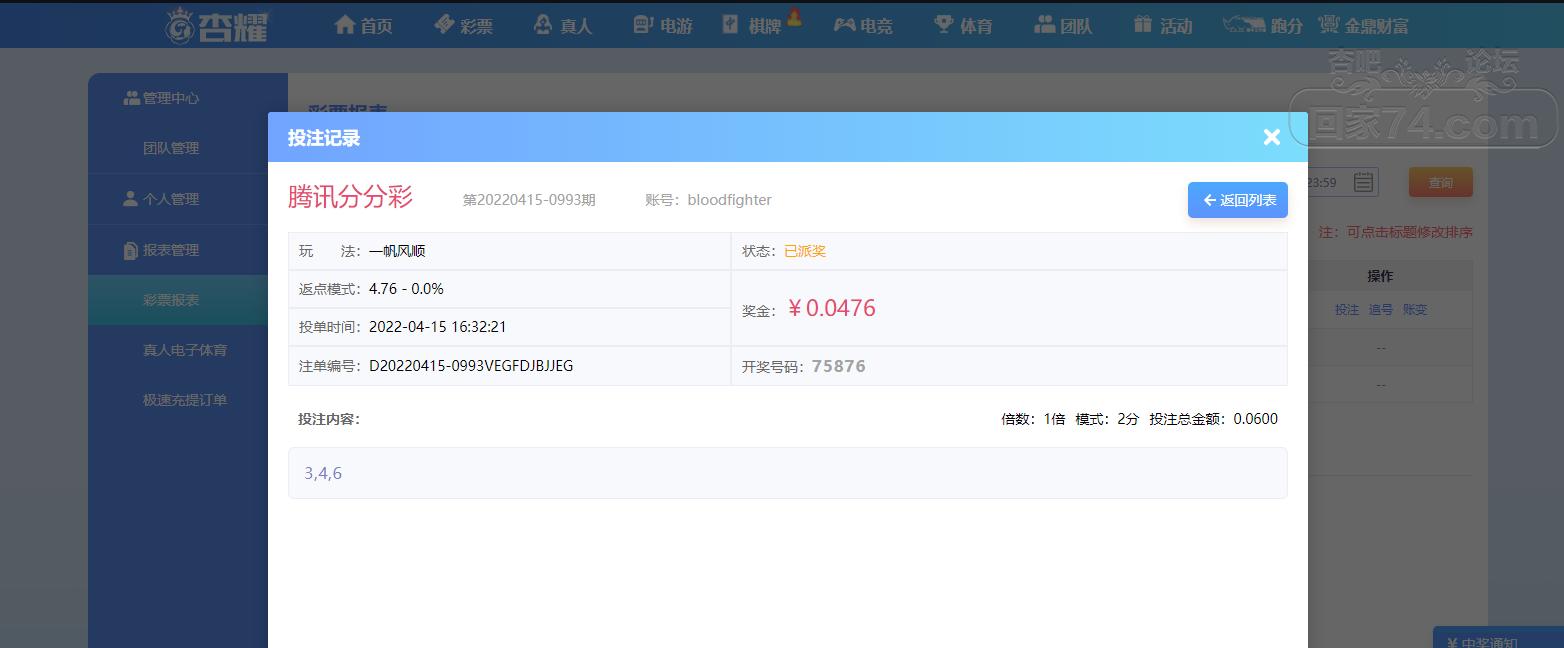Open the calendar date picker icon
The image size is (1564, 648).
click(x=1363, y=182)
